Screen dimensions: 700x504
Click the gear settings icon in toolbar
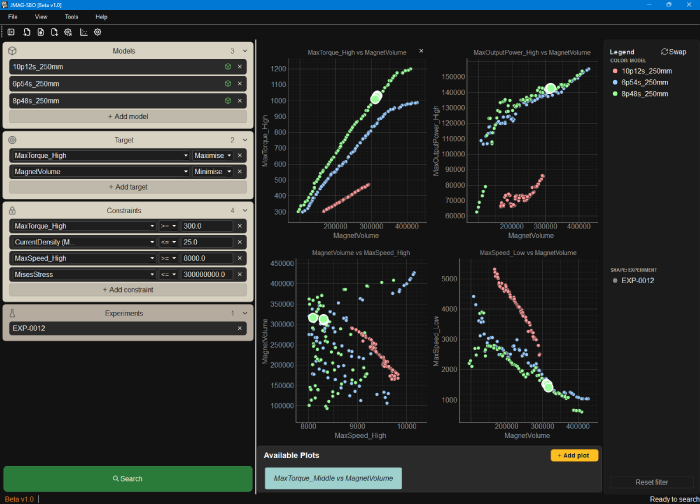click(x=98, y=32)
